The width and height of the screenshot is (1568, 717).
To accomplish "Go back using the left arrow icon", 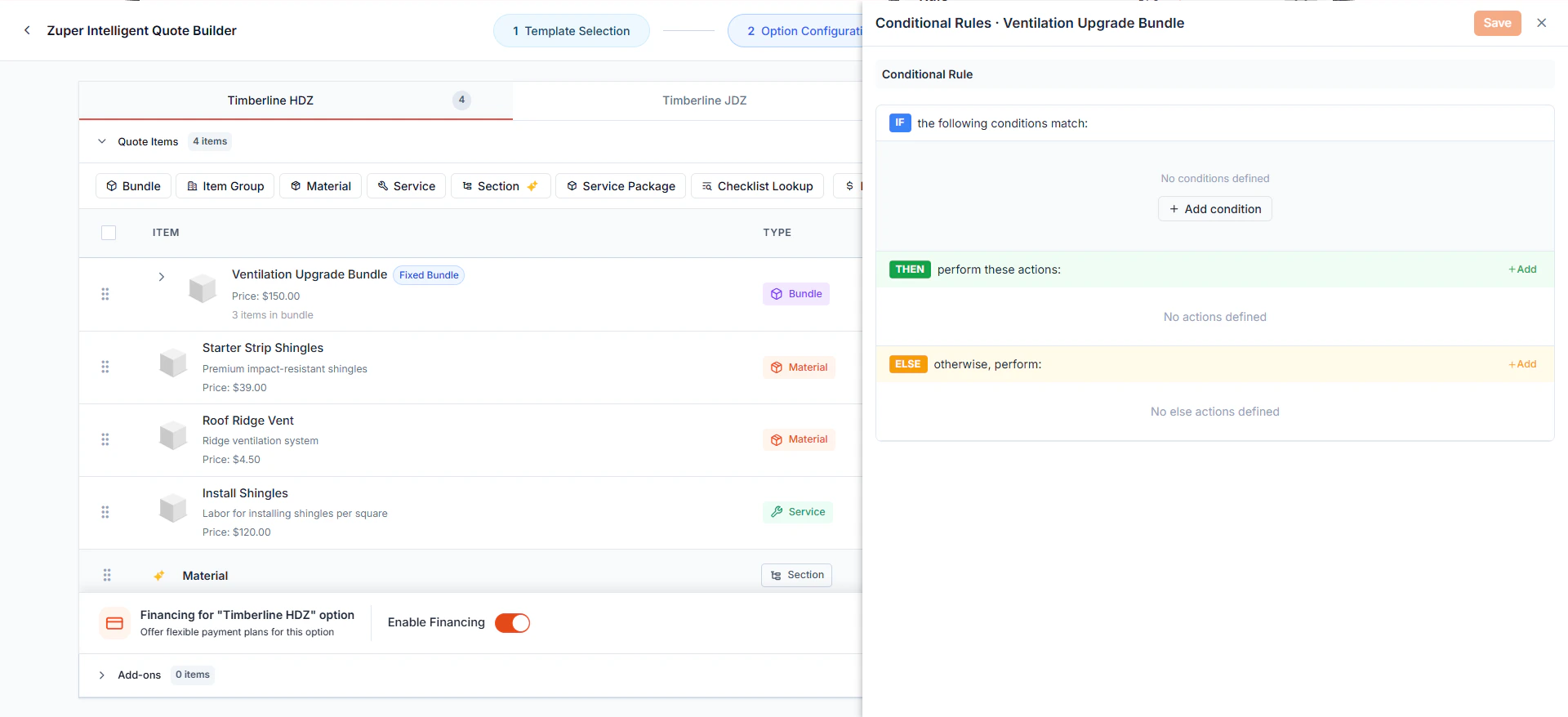I will coord(27,30).
